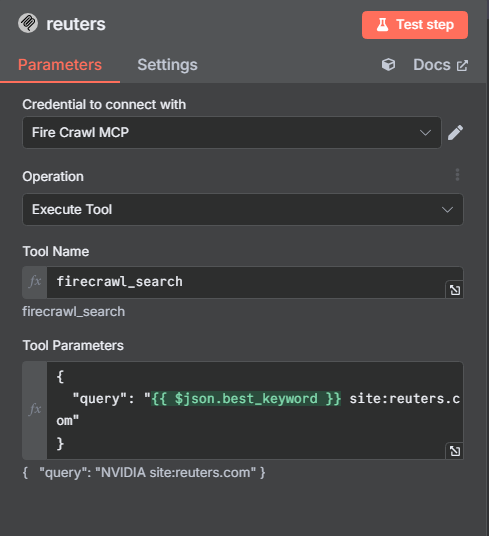Click the Test step button
Image resolution: width=489 pixels, height=536 pixels.
(x=415, y=25)
